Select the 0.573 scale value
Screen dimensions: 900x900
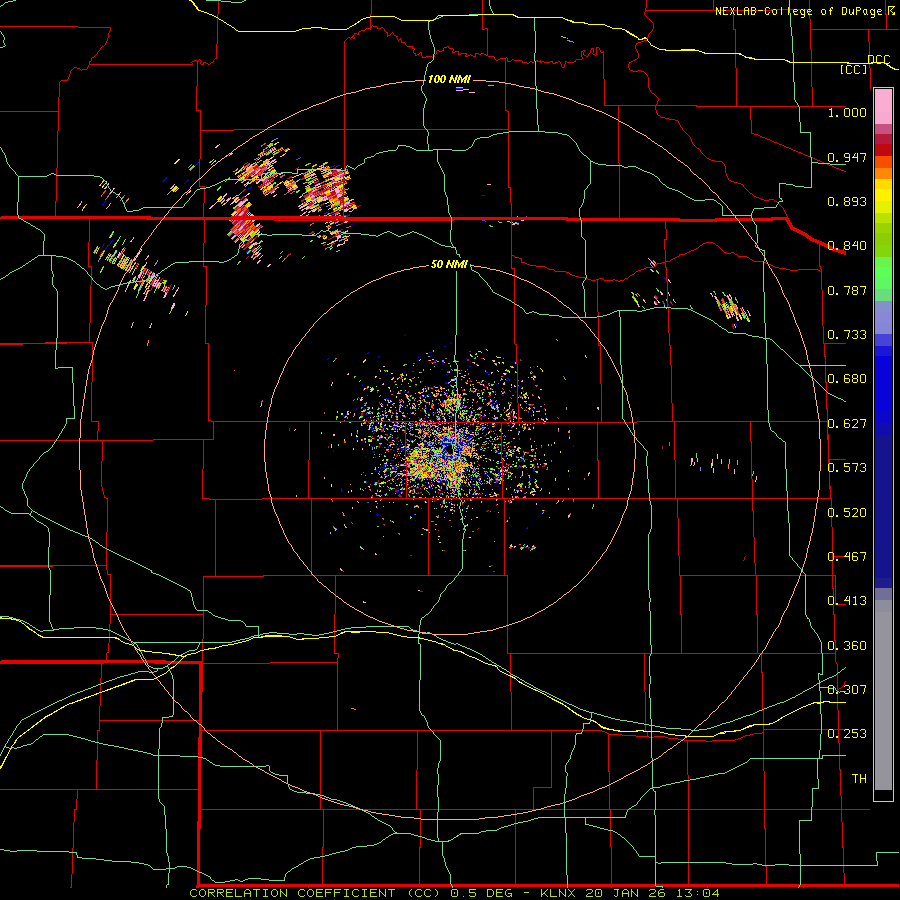tap(847, 467)
